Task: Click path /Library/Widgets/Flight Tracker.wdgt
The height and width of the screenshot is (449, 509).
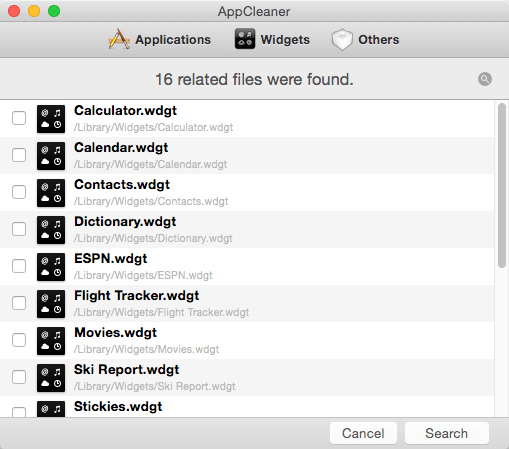Action: [161, 312]
